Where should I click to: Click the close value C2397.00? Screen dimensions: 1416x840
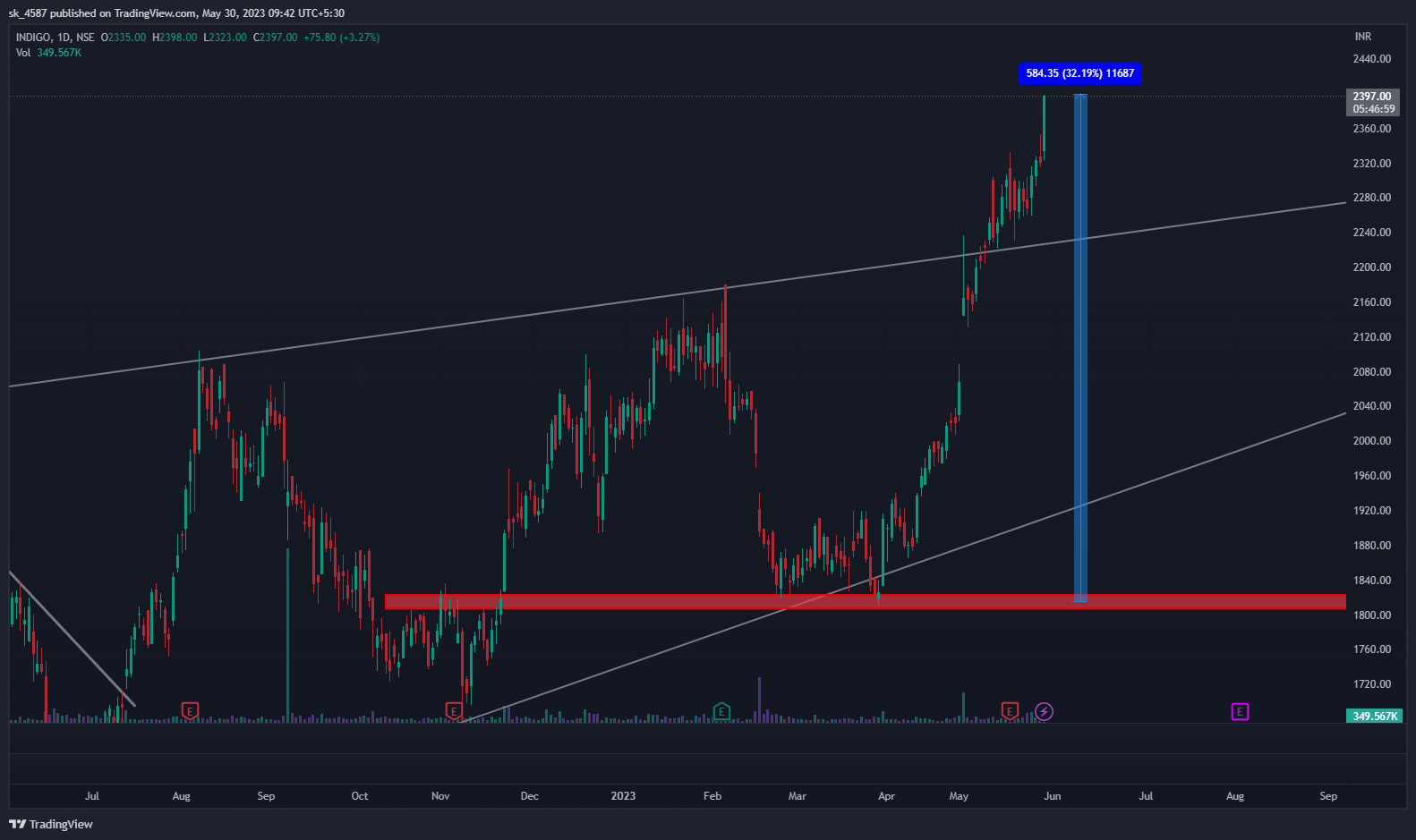(275, 38)
